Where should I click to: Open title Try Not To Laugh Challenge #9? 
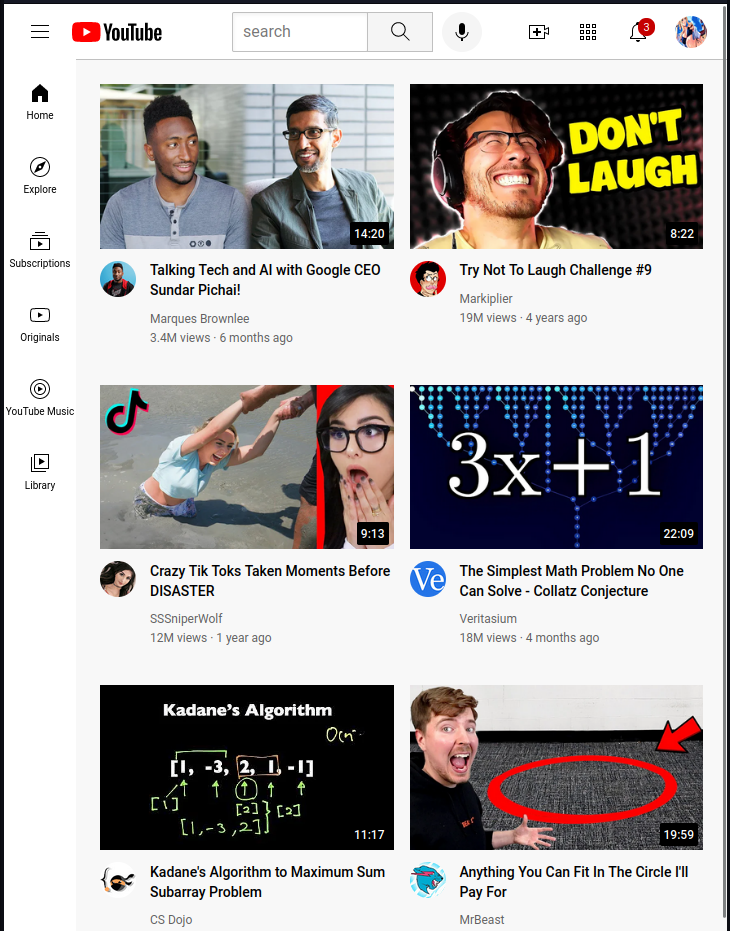point(555,270)
